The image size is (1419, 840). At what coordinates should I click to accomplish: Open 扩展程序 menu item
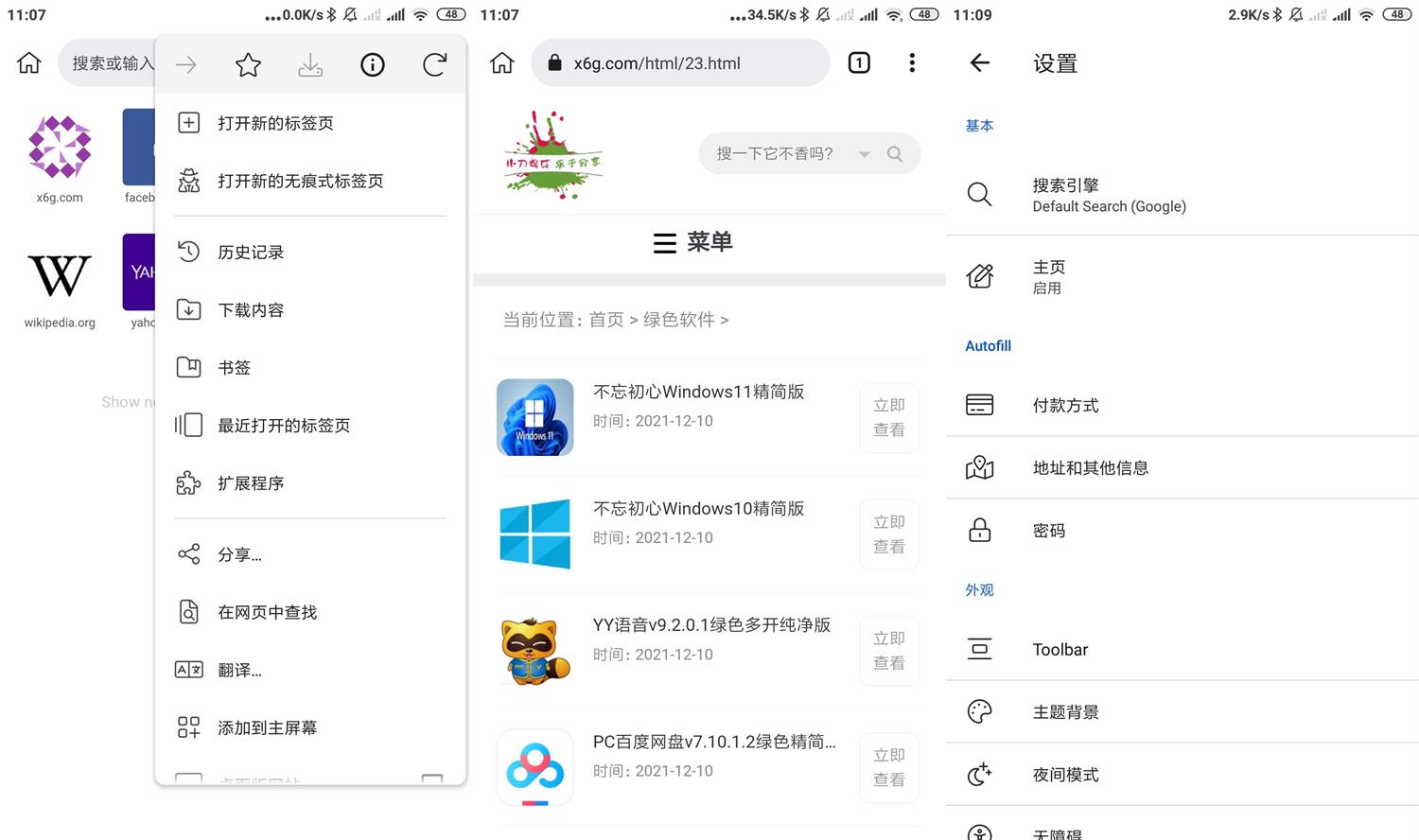pyautogui.click(x=251, y=483)
